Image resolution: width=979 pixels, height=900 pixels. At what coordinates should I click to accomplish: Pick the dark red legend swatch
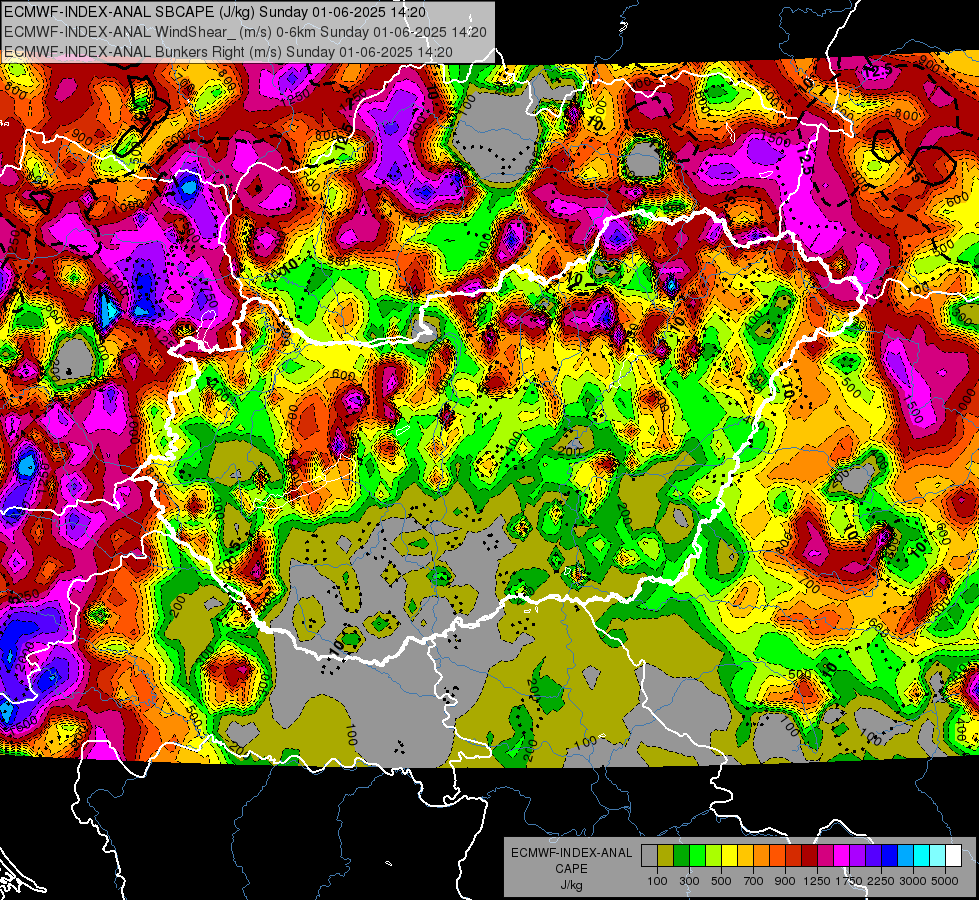tap(810, 856)
